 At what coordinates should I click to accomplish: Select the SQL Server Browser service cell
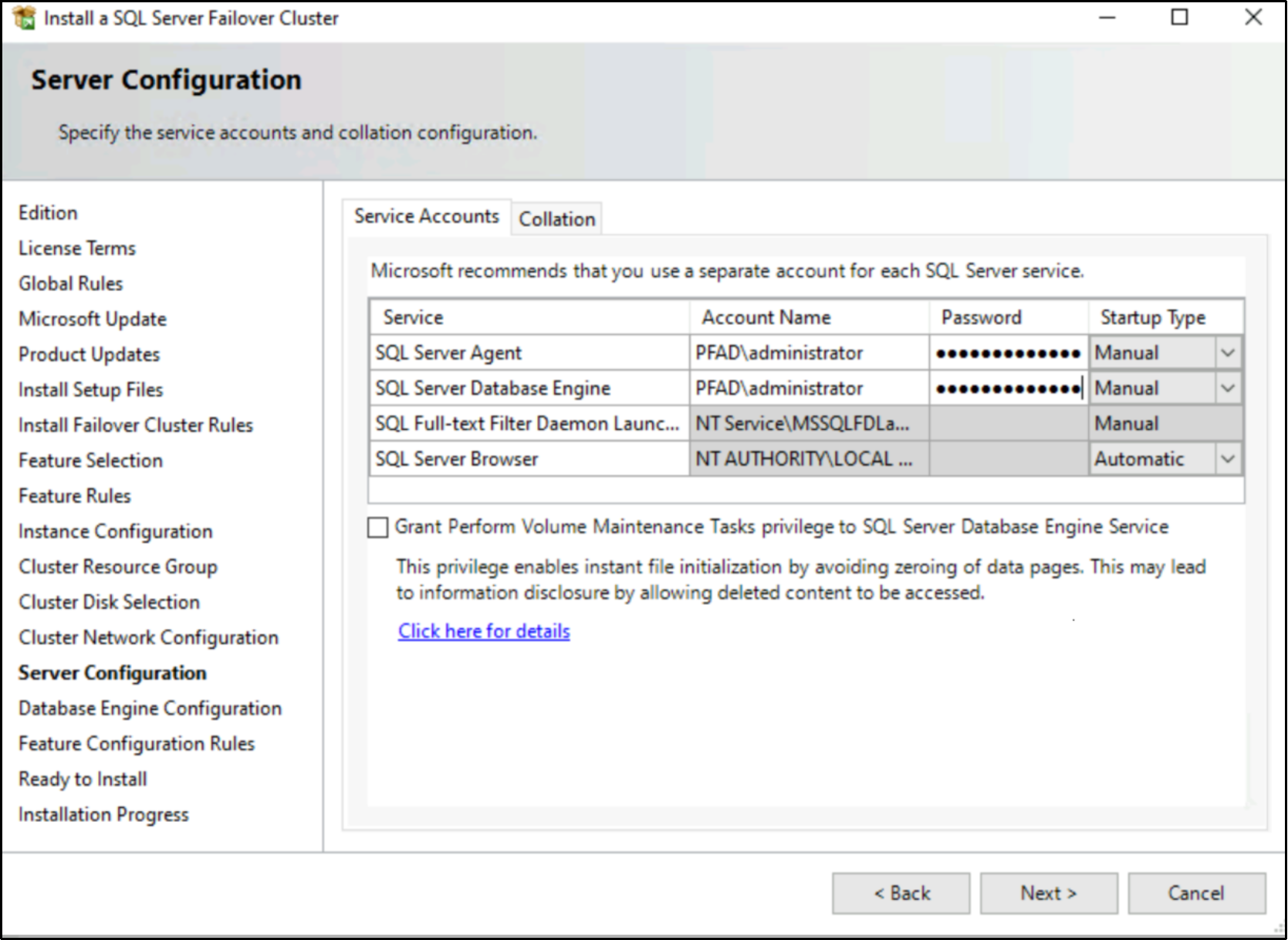tap(529, 460)
